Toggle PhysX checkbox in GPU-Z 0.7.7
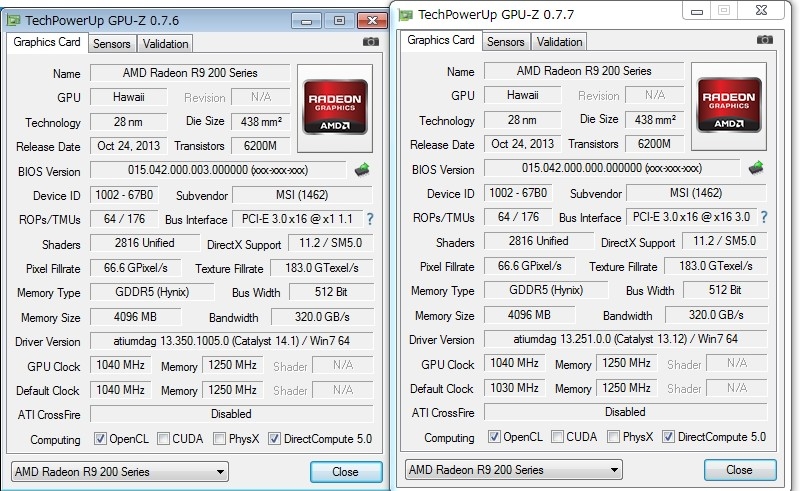The width and height of the screenshot is (800, 491). 613,436
